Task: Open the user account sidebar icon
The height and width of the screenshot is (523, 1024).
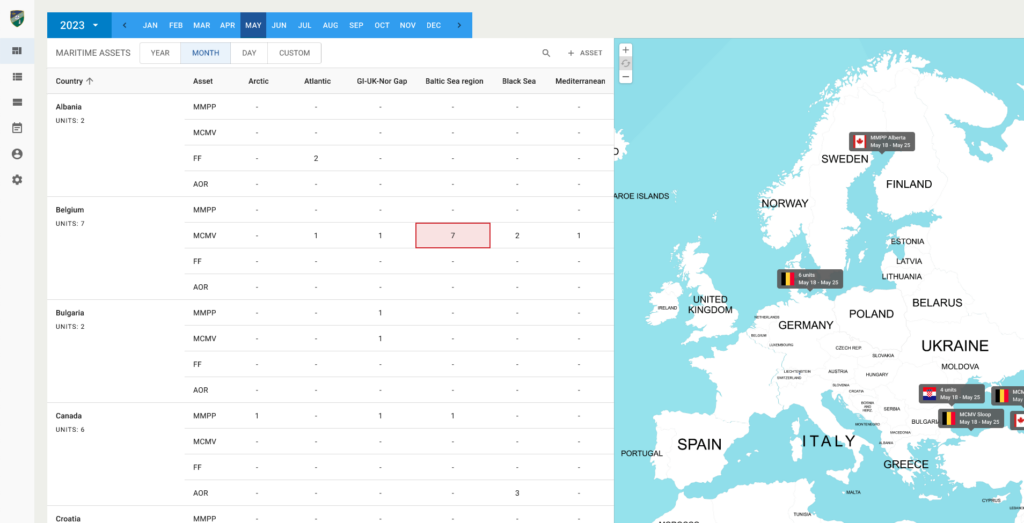Action: click(17, 154)
